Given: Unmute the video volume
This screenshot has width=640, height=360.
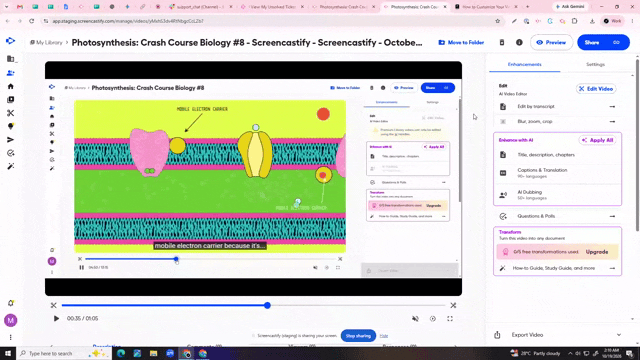Looking at the screenshot, I should pos(415,319).
